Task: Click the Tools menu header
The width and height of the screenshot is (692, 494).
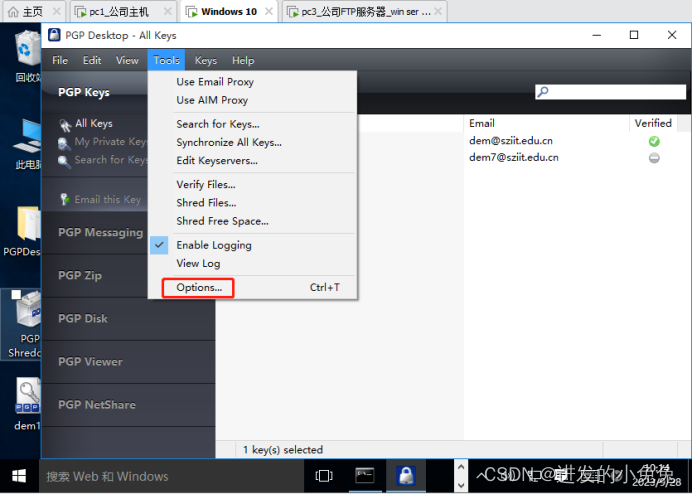Action: click(166, 60)
